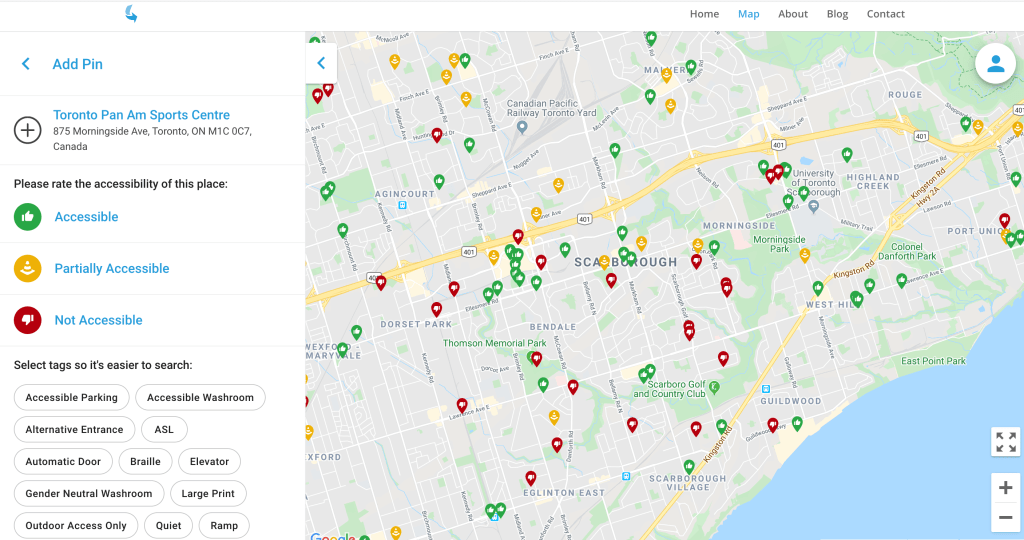Click the yellow Partially Accessible icon
Screen dimensions: 1024x540
[x=27, y=269]
